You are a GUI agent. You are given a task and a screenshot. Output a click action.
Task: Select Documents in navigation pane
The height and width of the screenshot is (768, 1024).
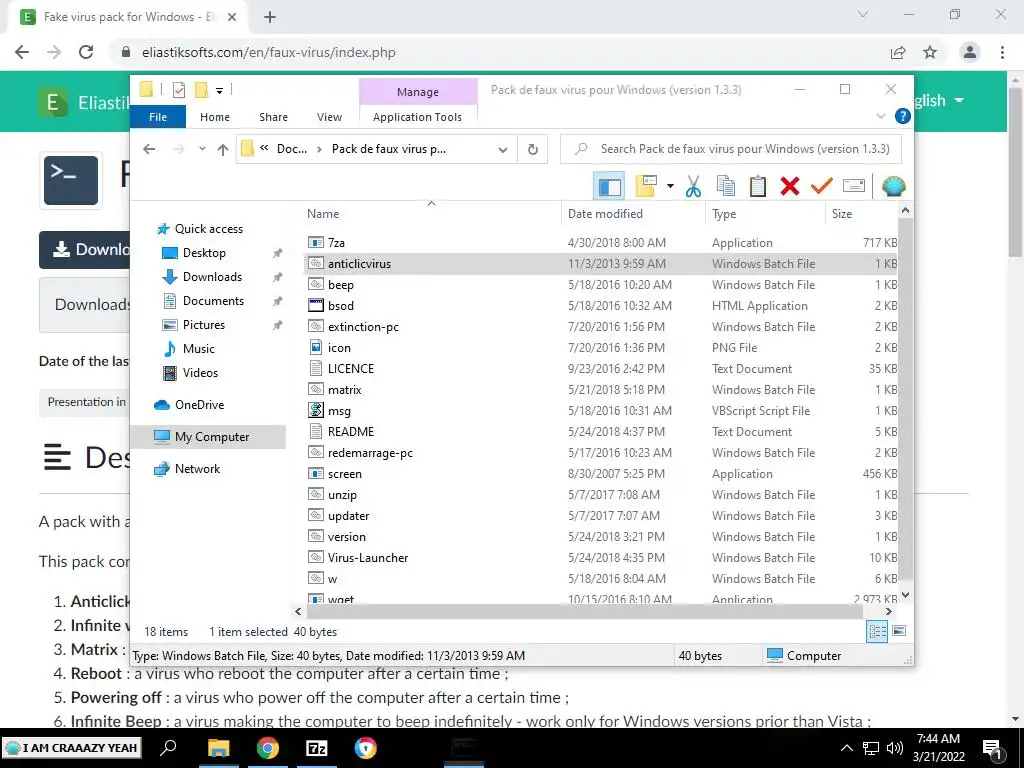coord(213,301)
